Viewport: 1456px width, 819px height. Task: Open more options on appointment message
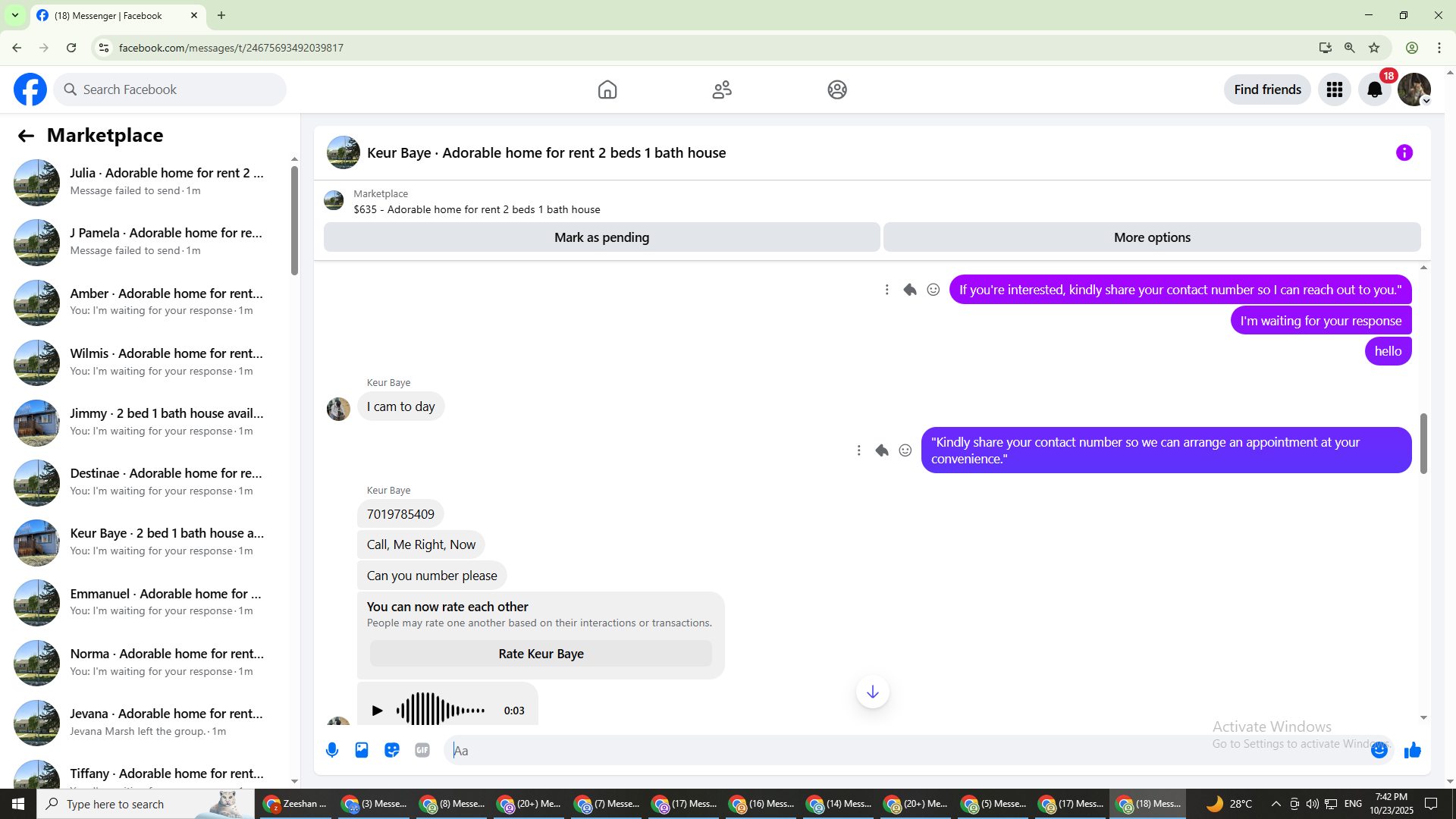click(858, 450)
